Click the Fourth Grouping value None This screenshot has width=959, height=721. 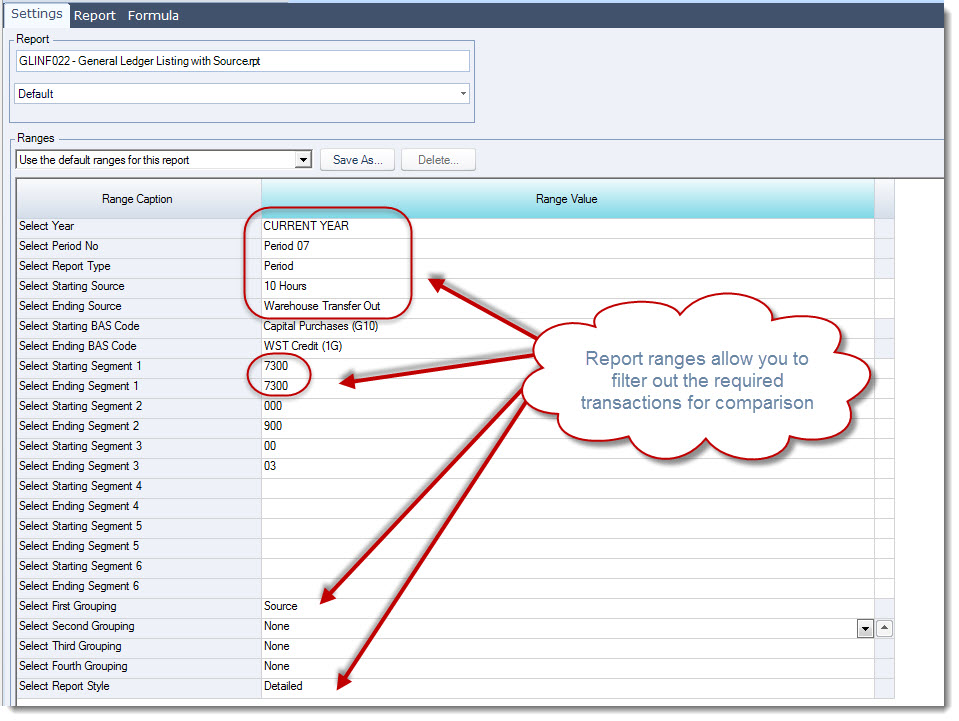point(568,666)
